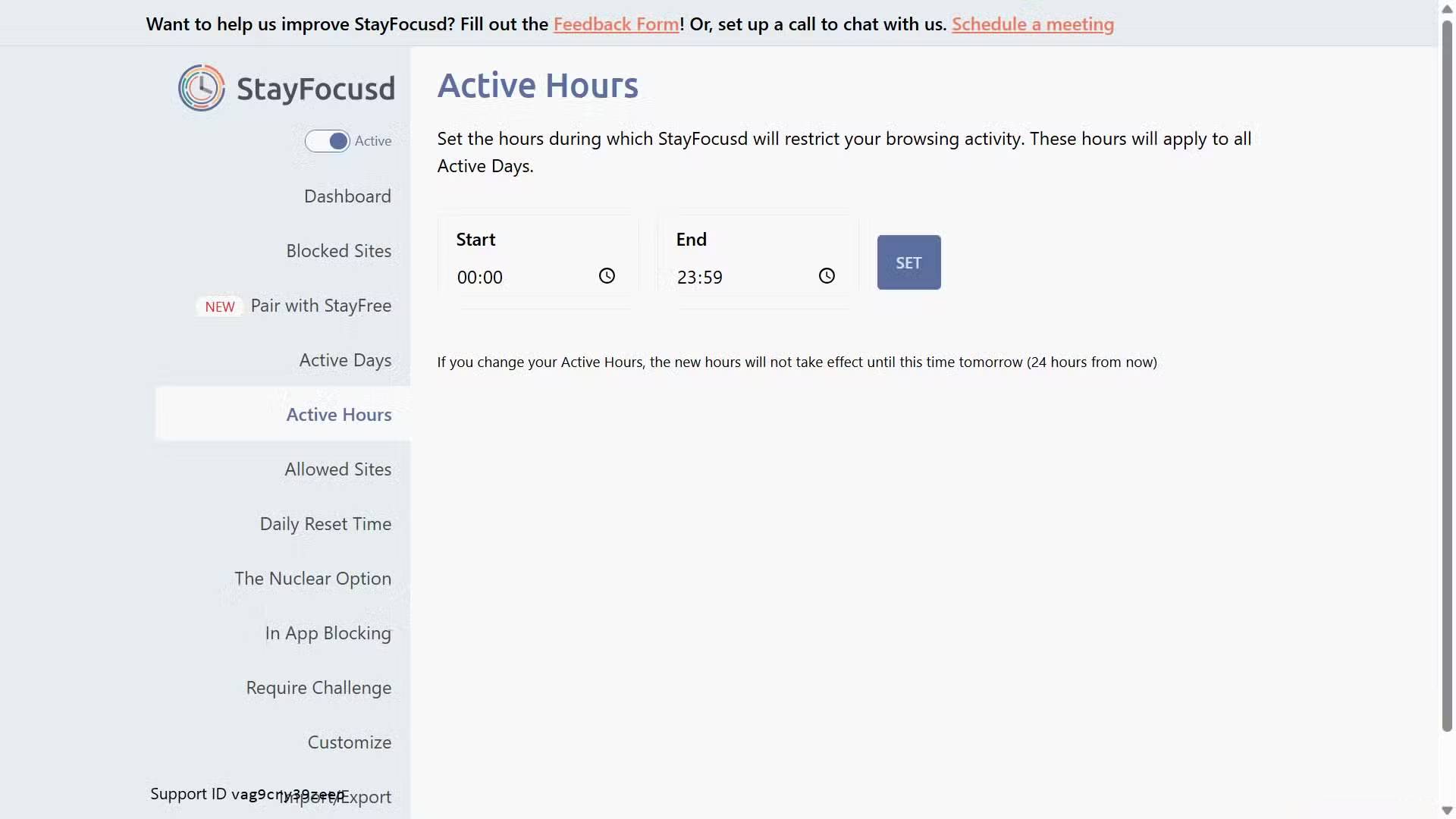1456x819 pixels.
Task: Click the Start time input field
Action: 516,278
